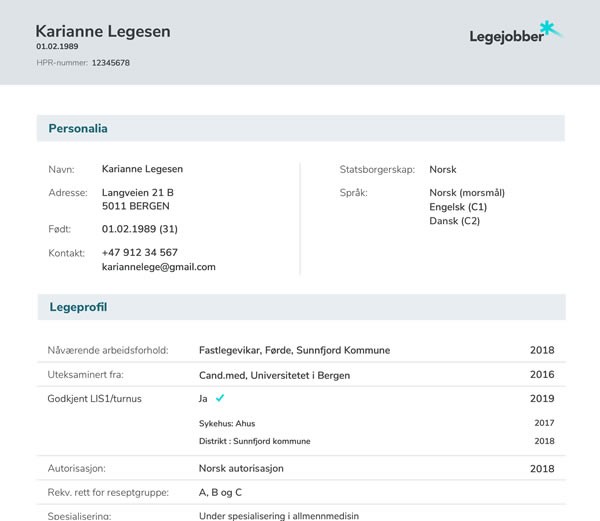Click the Distrikt: Sunnfjord kommune line
Viewport: 600px width, 521px height.
254,441
